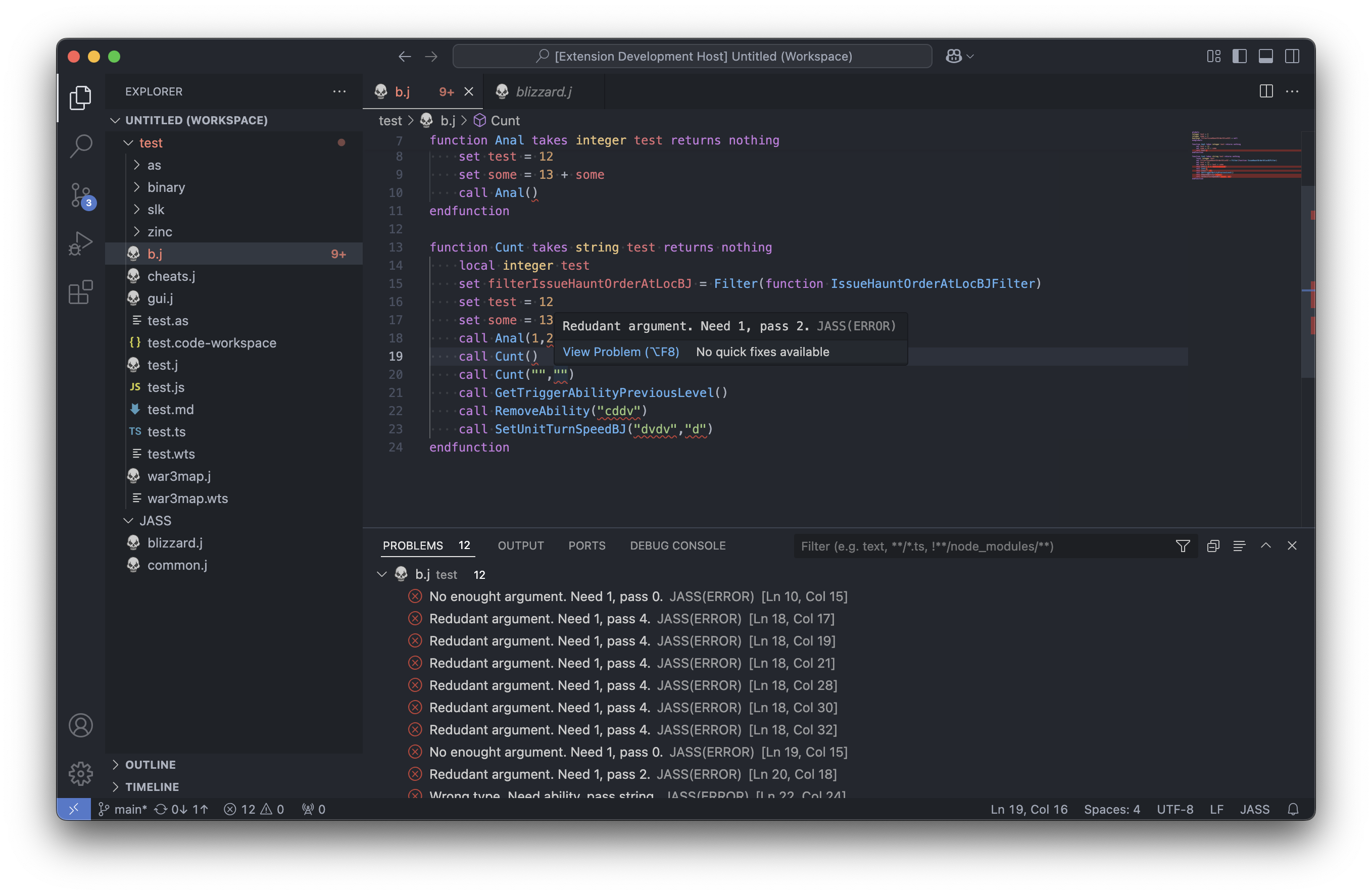Collapse the b.j problems group
Image resolution: width=1372 pixels, height=895 pixels.
[381, 575]
